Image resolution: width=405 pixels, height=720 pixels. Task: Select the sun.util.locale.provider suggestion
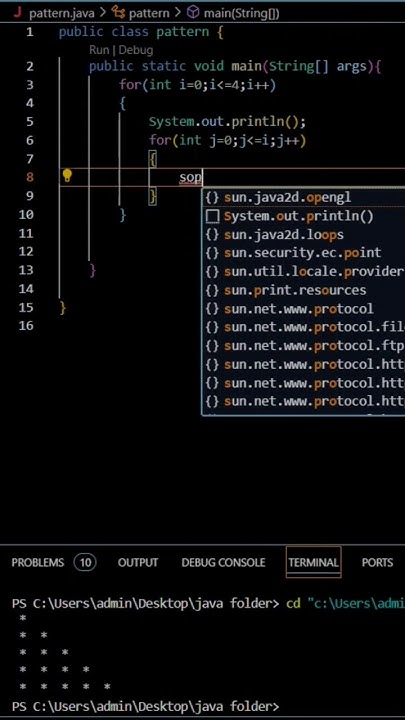pos(304,272)
